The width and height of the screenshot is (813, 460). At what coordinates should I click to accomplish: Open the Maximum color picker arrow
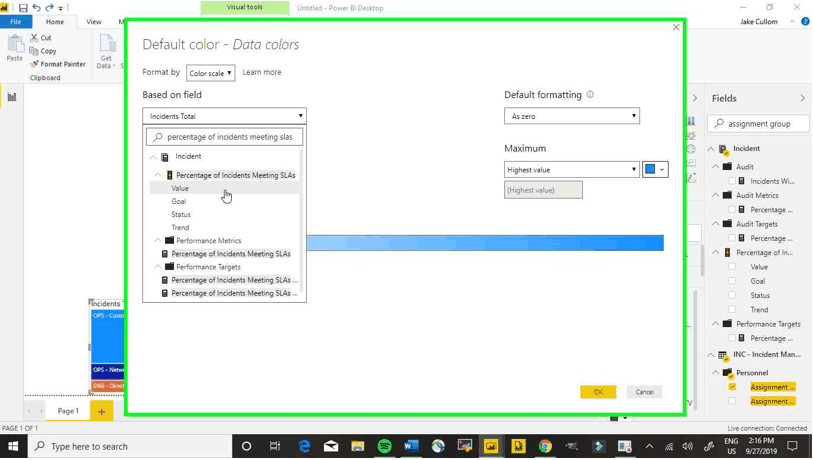coord(662,170)
